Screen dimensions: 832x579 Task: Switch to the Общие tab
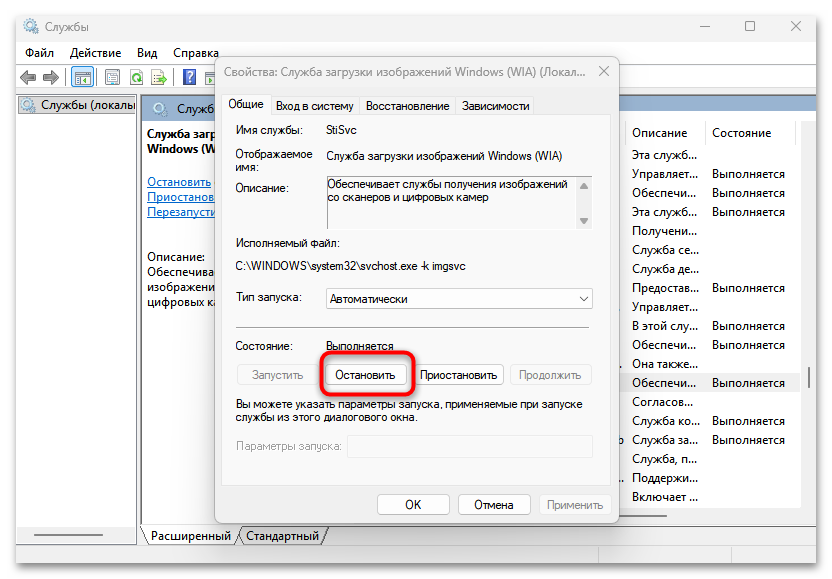(x=246, y=104)
